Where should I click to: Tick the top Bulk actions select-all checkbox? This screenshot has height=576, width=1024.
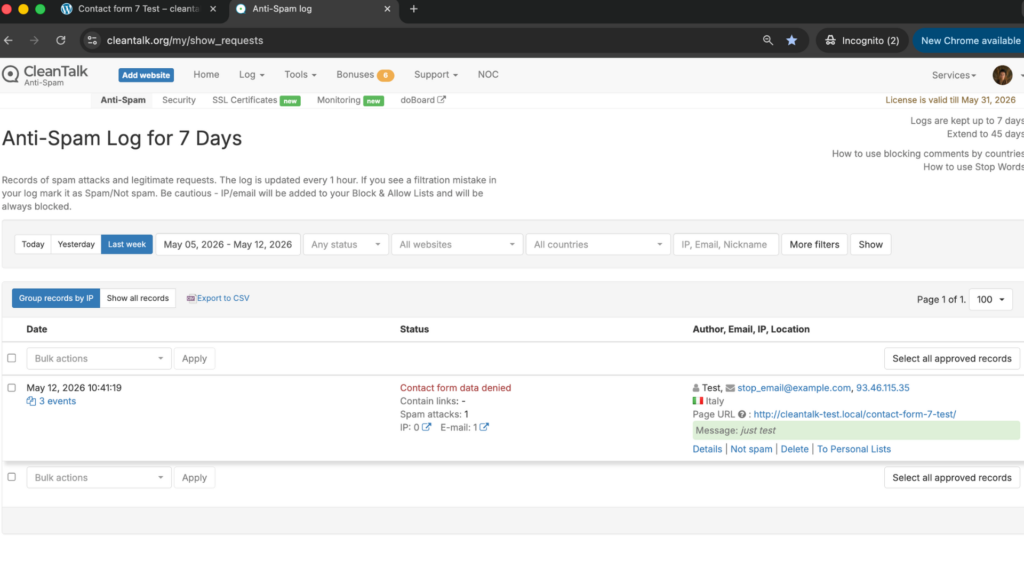[x=12, y=358]
